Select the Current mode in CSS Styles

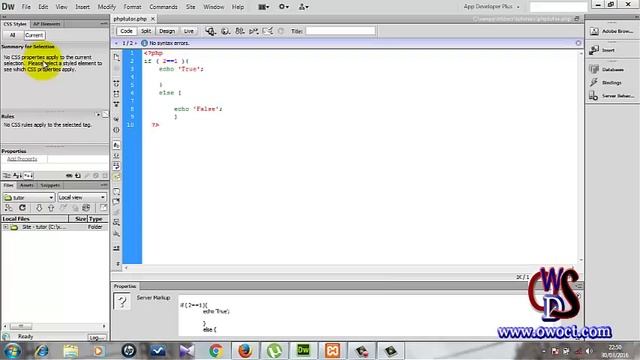[x=34, y=35]
